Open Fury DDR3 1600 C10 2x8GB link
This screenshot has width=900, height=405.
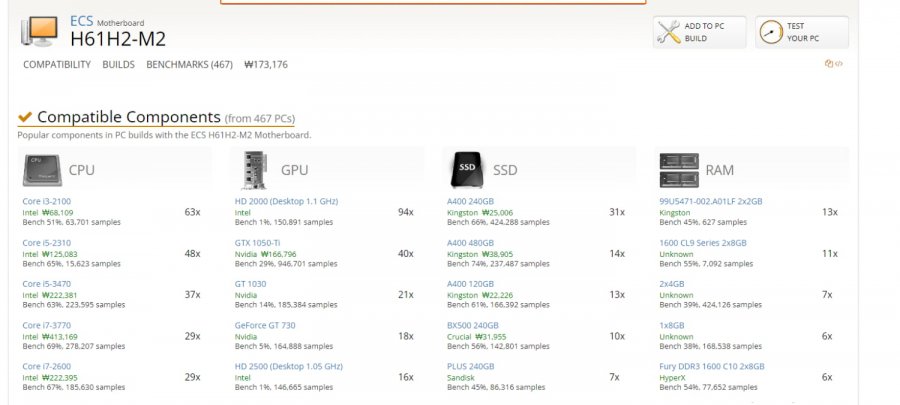(x=712, y=367)
